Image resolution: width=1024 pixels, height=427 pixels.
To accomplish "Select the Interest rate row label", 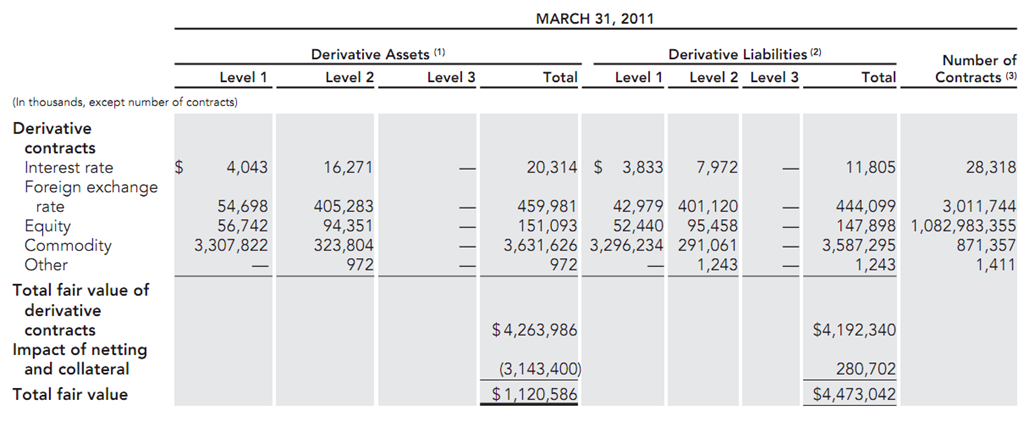I will click(69, 168).
